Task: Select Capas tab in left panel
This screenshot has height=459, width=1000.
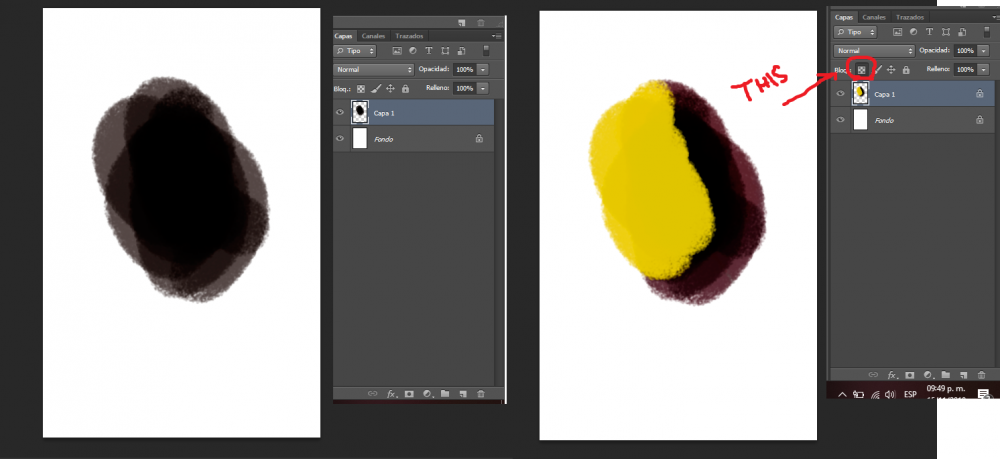Action: pyautogui.click(x=343, y=36)
